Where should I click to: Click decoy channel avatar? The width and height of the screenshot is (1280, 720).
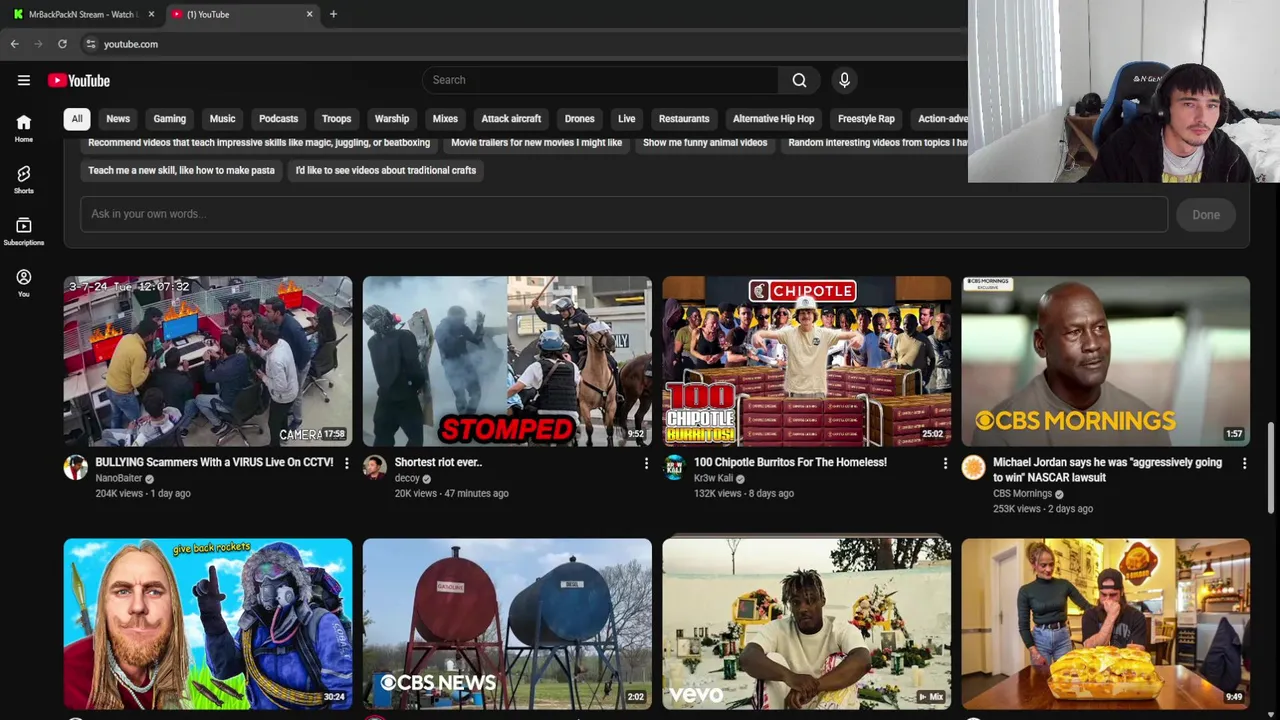click(x=375, y=467)
